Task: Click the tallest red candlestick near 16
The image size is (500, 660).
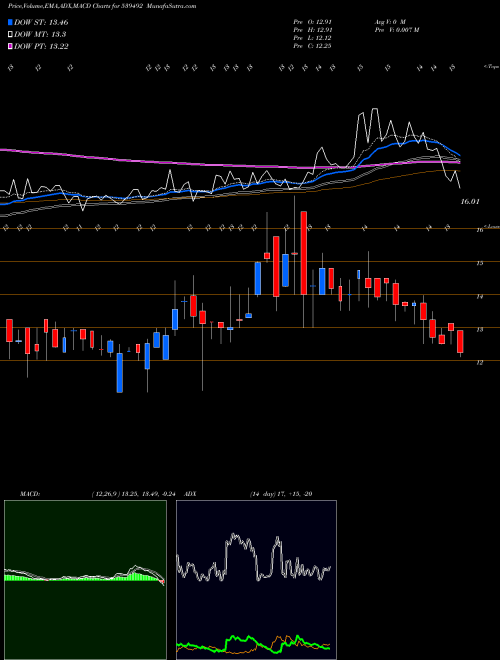Action: pyautogui.click(x=303, y=253)
